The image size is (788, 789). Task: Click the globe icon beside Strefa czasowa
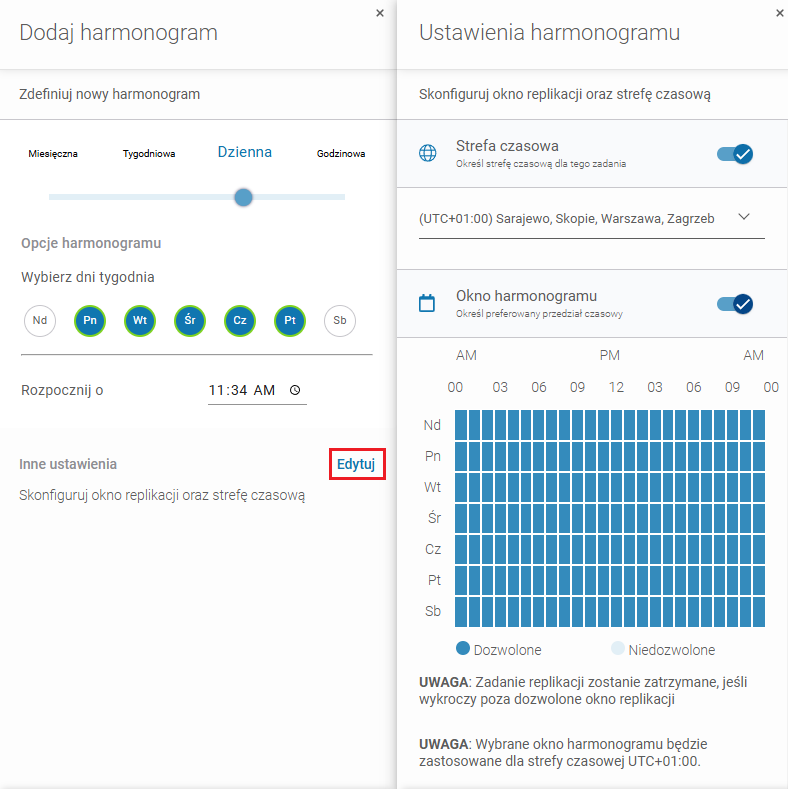pos(428,153)
